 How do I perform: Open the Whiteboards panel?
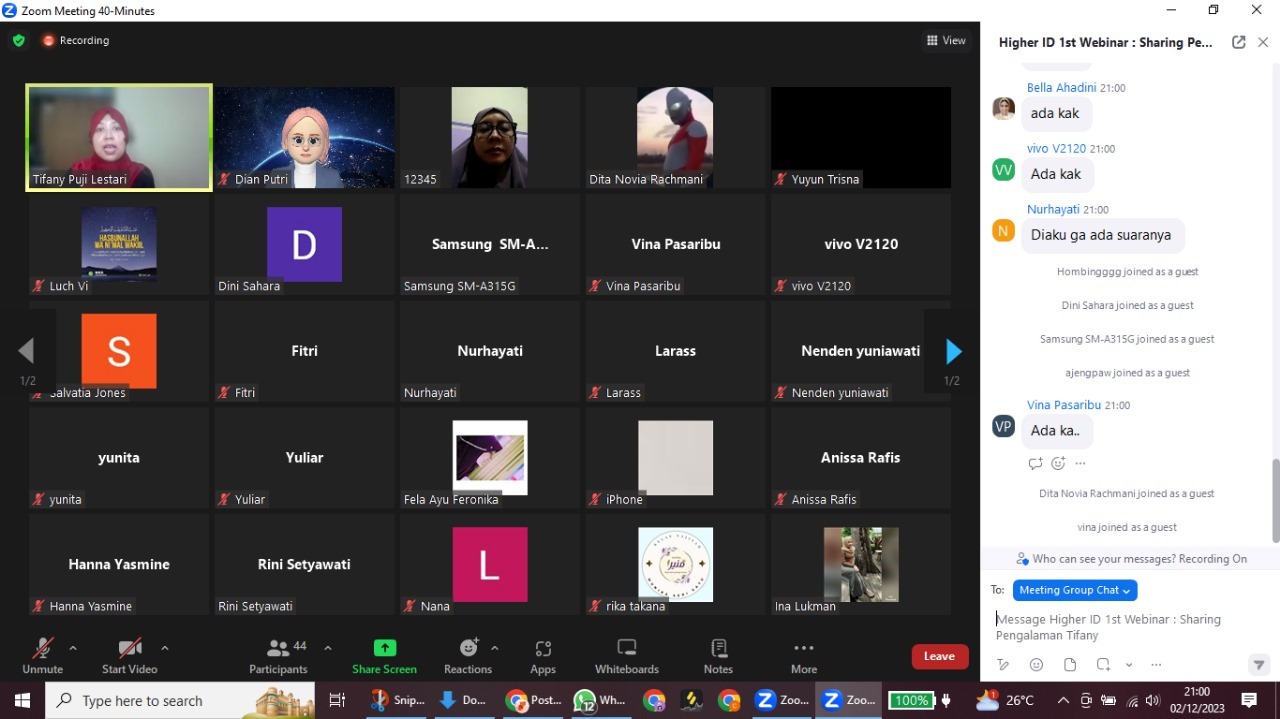[626, 656]
